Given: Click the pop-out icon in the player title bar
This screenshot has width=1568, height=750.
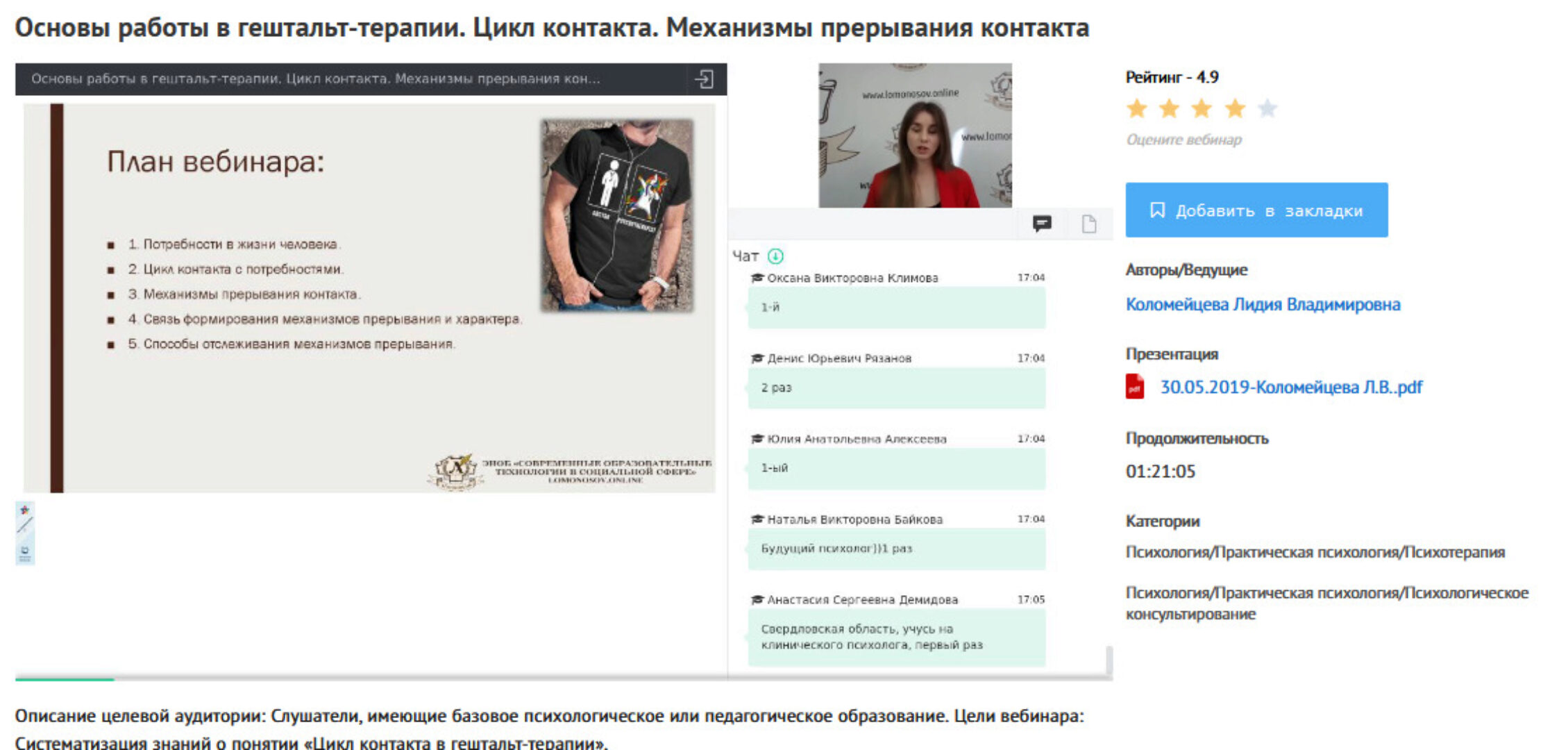Looking at the screenshot, I should click(705, 78).
